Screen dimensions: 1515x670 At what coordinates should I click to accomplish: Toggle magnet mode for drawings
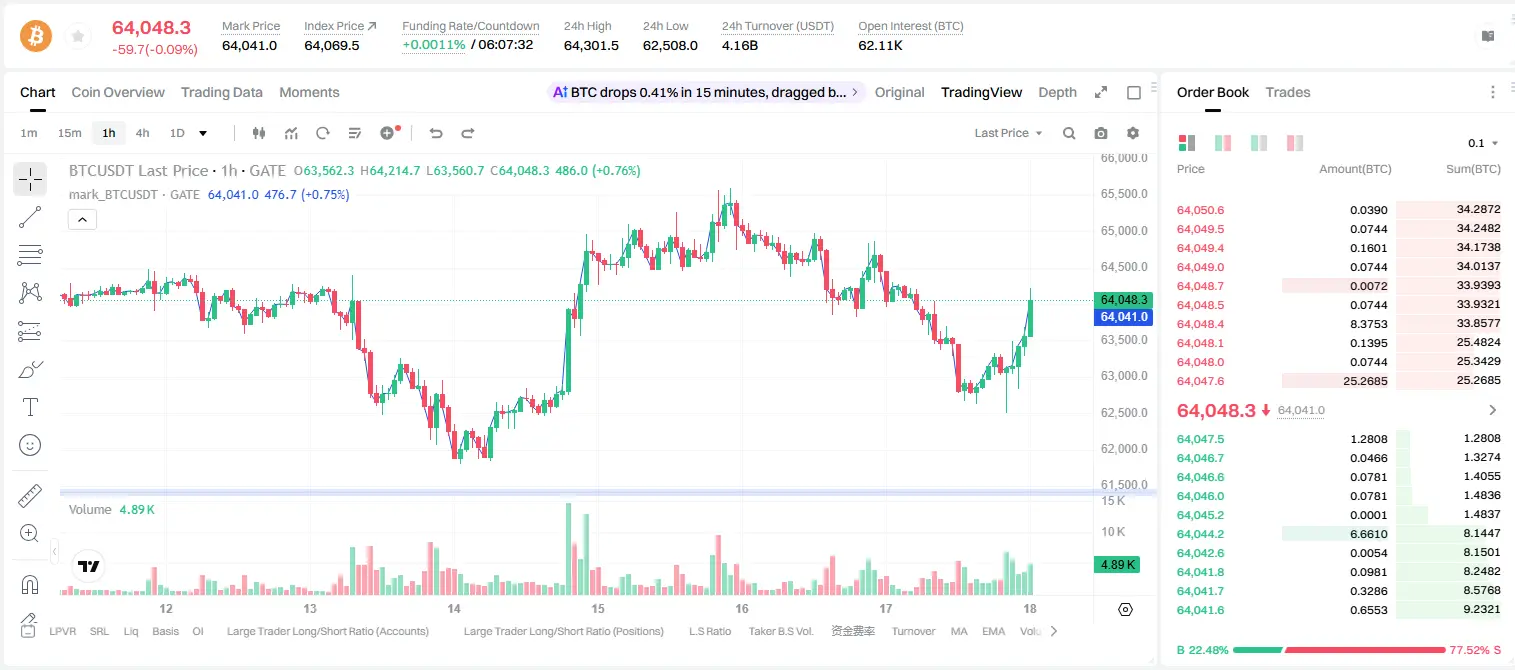[x=30, y=584]
